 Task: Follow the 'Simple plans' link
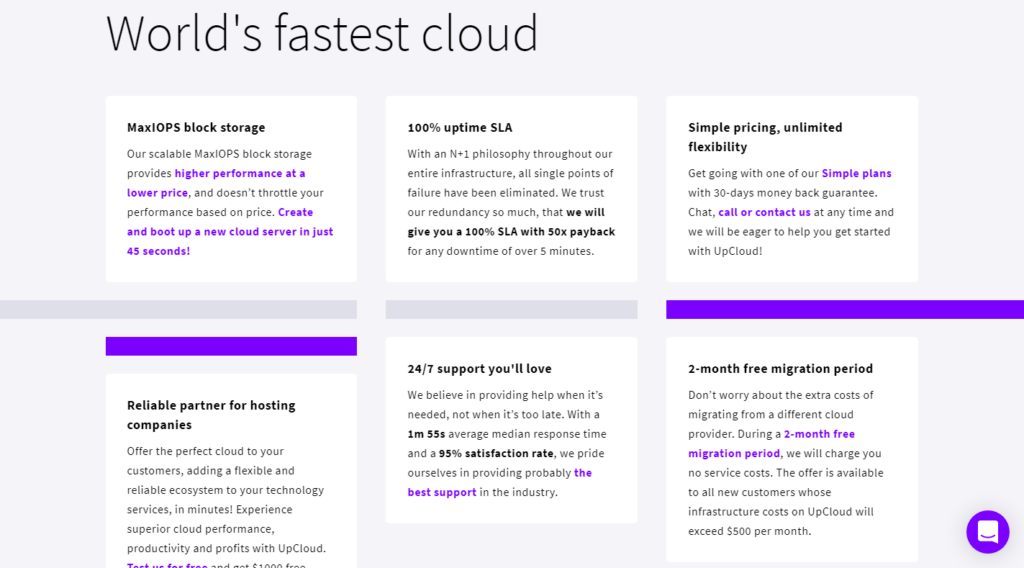pyautogui.click(x=856, y=174)
